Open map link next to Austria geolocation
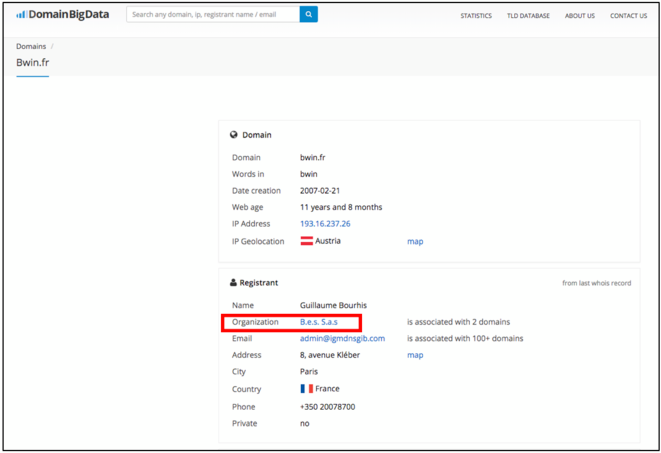Image resolution: width=661 pixels, height=453 pixels. pos(415,241)
